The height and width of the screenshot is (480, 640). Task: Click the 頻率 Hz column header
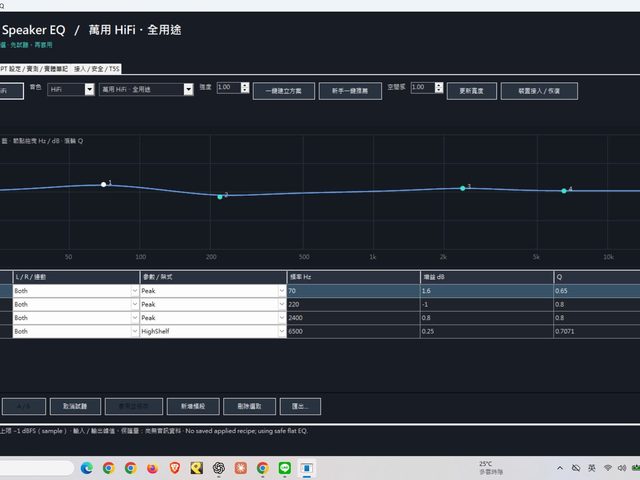coord(353,277)
